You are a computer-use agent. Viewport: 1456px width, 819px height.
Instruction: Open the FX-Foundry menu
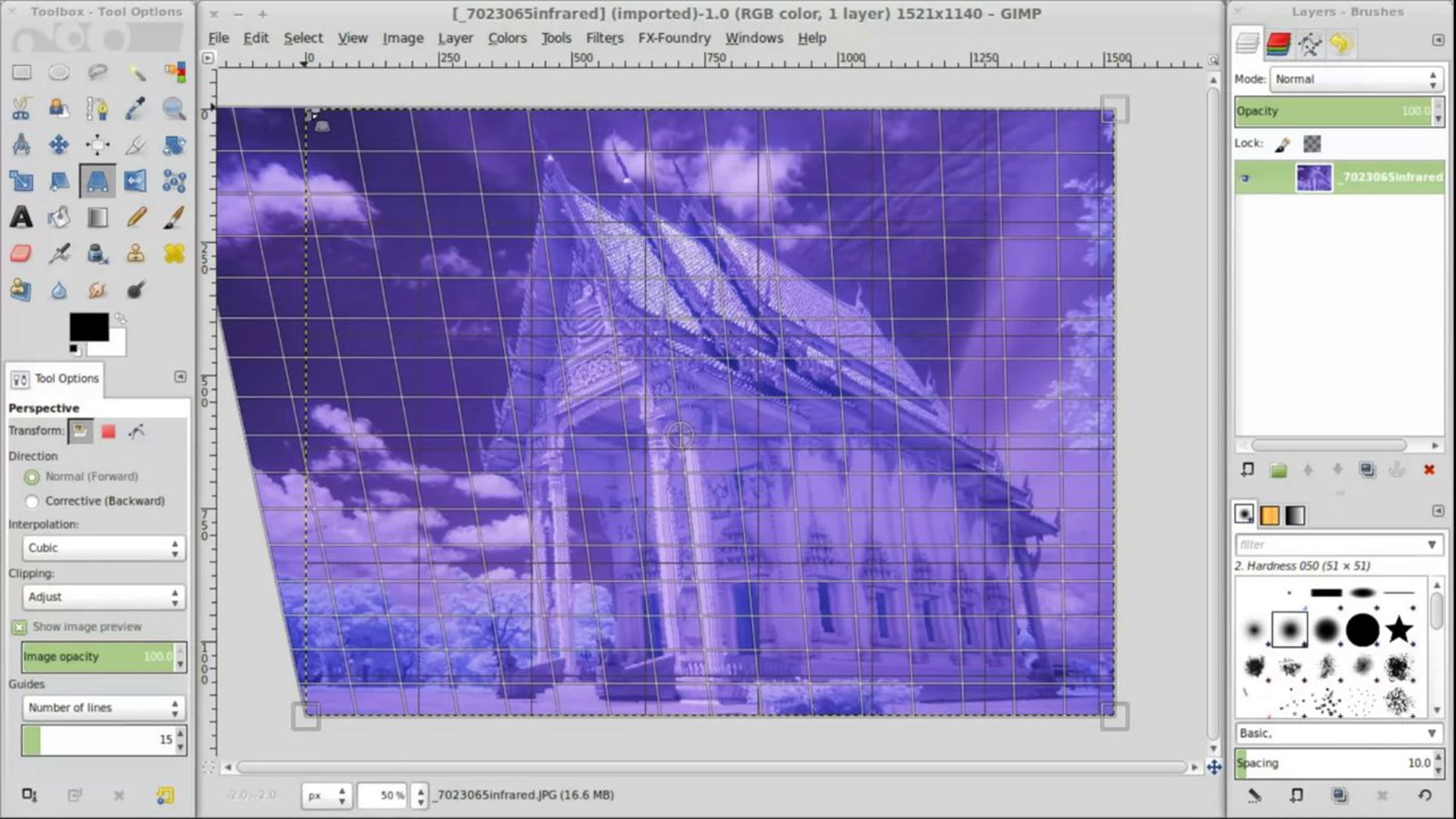[673, 38]
